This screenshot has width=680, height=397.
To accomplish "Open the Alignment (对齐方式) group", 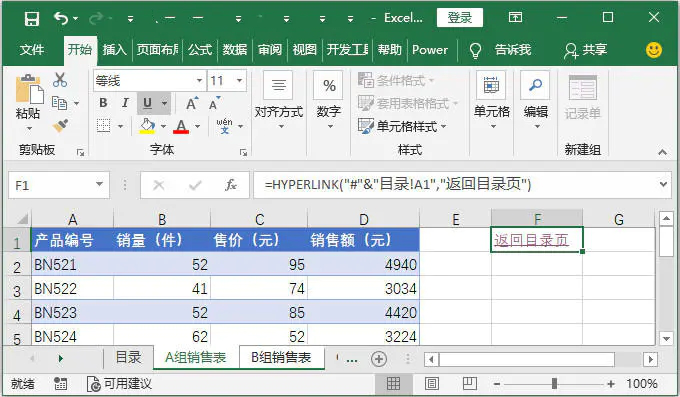I will pos(278,101).
